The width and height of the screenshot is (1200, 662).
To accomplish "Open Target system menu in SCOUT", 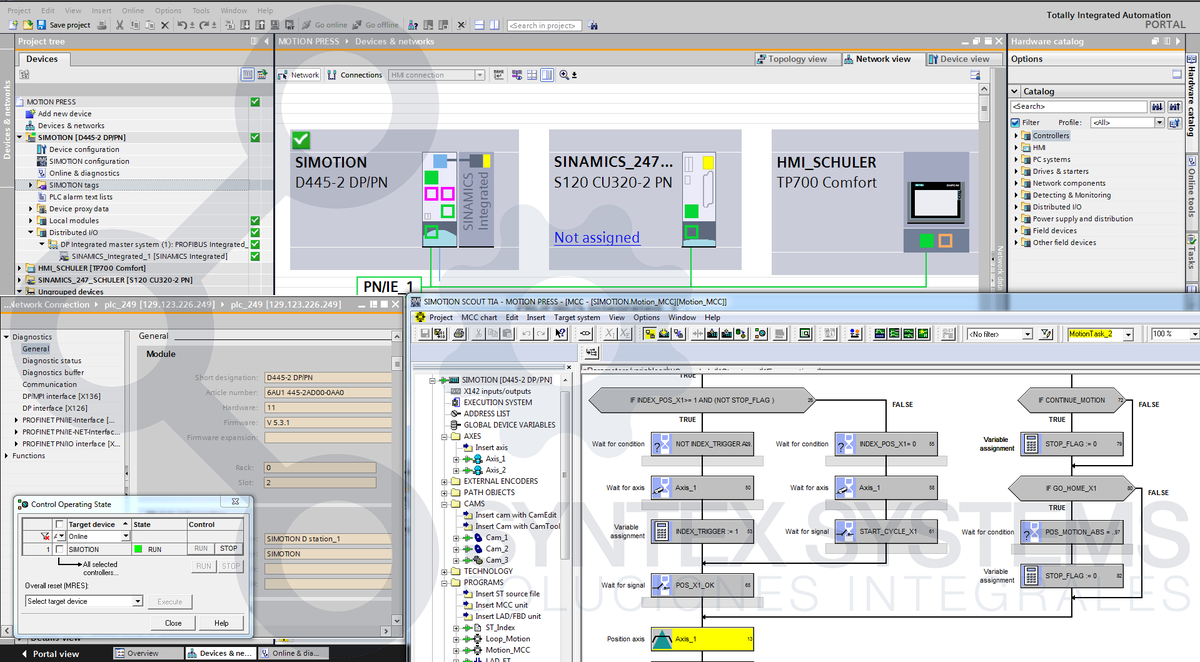I will 577,317.
